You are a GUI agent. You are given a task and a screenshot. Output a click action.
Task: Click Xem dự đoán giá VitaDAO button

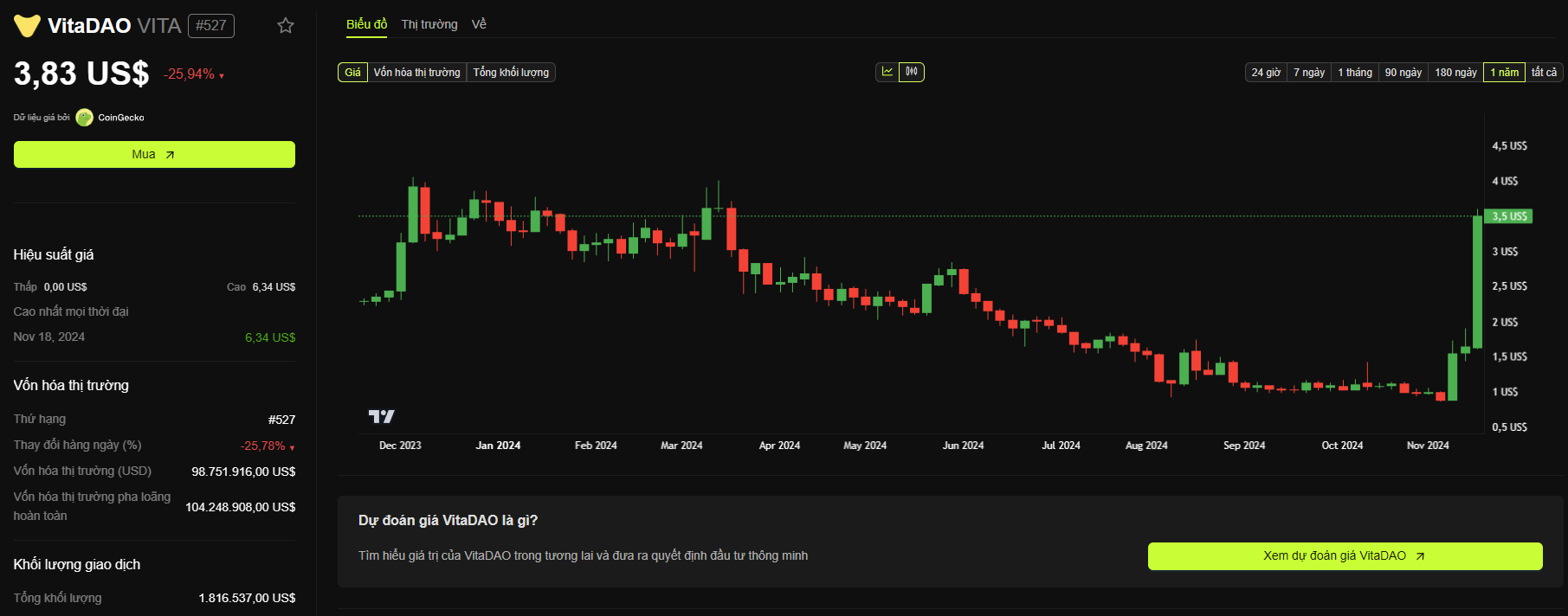coord(1345,556)
